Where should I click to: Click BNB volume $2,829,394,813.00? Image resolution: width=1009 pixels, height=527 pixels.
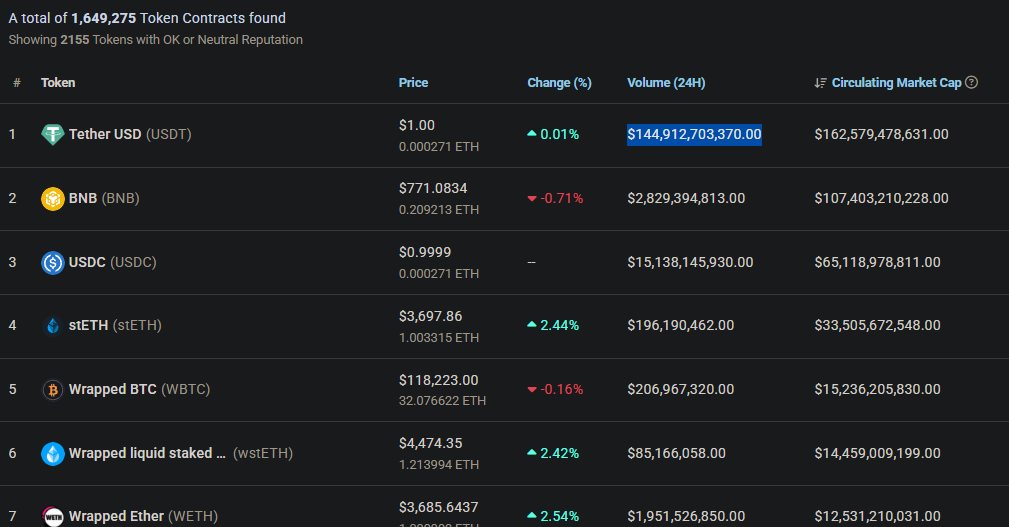point(686,198)
